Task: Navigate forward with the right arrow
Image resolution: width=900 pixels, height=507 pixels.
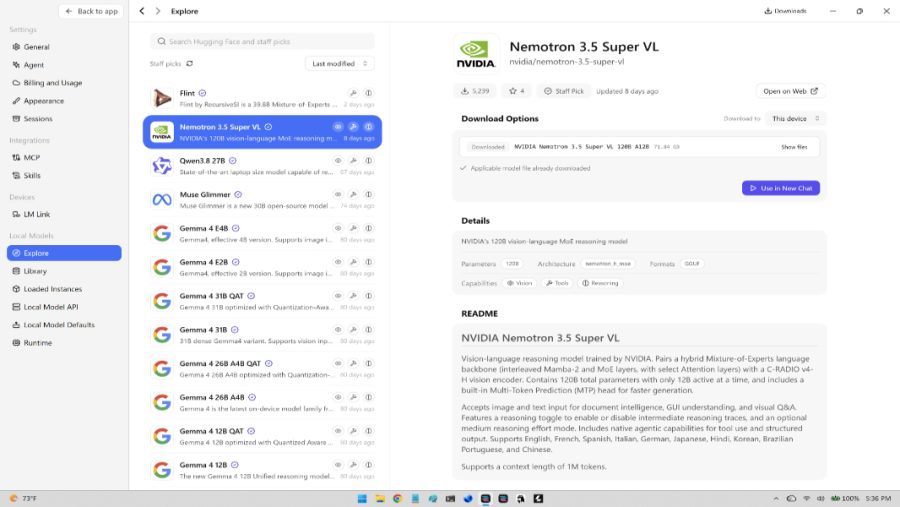Action: [157, 11]
